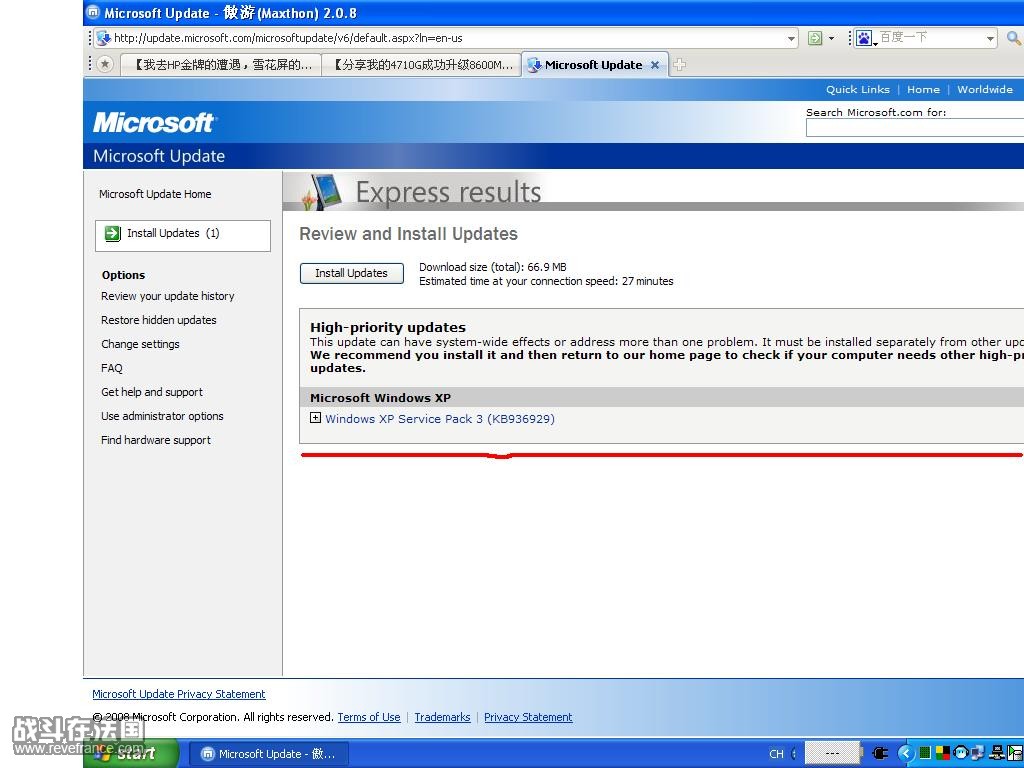Switch to the 我去HP金牌的遭遇 tab
Screen dimensions: 1024x768
(x=221, y=65)
